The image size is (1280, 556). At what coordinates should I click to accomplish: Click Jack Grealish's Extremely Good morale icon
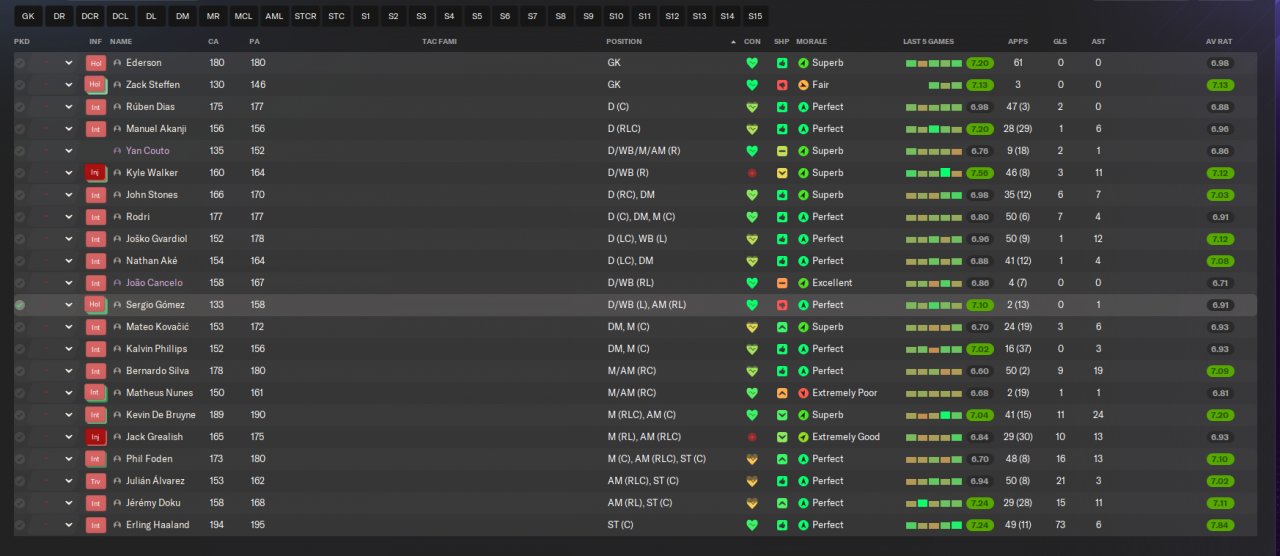point(803,437)
